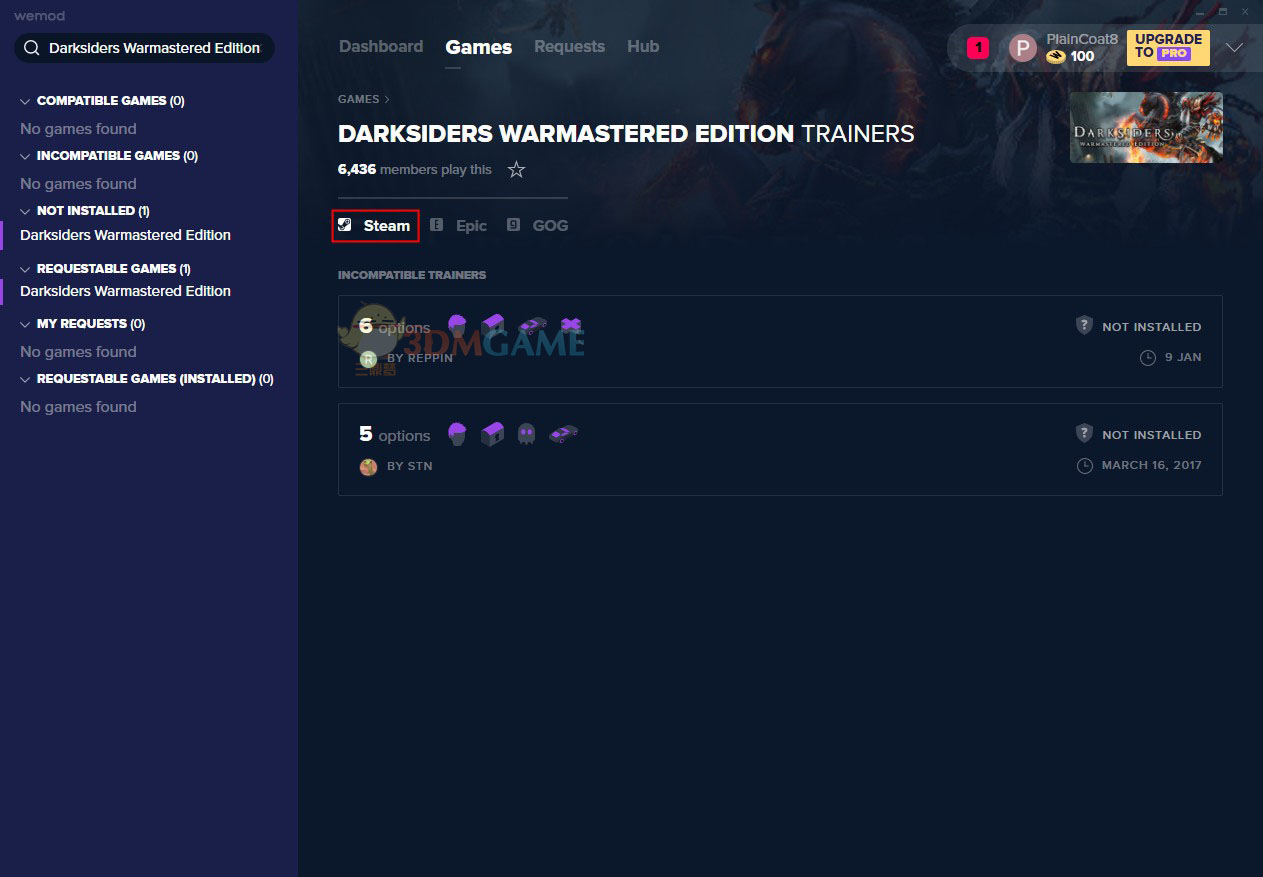Click player hair icon in REPPIN trainer

pyautogui.click(x=457, y=326)
